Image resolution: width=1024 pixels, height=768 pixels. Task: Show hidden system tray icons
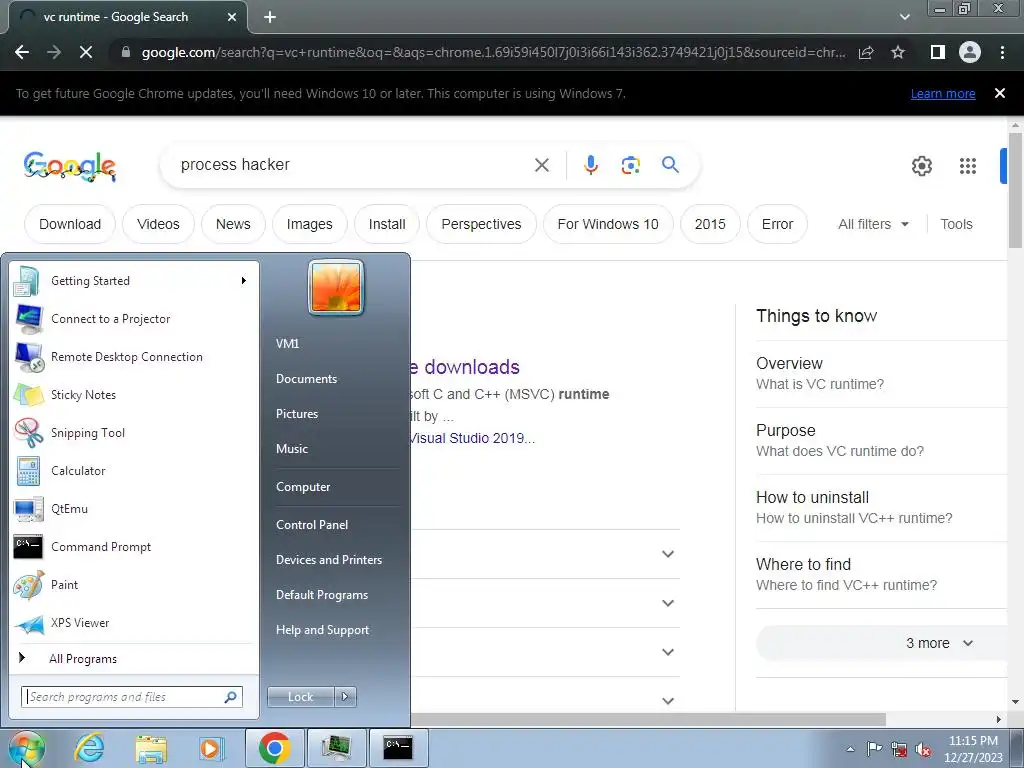pos(850,749)
